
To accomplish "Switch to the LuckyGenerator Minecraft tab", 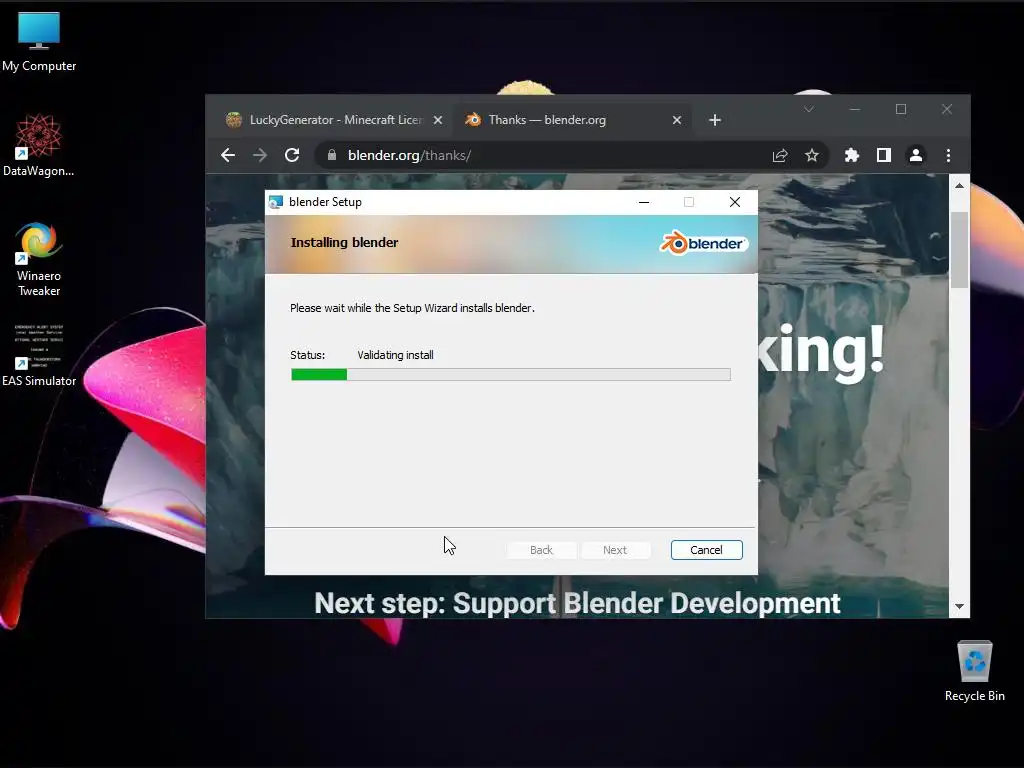I will tap(327, 120).
